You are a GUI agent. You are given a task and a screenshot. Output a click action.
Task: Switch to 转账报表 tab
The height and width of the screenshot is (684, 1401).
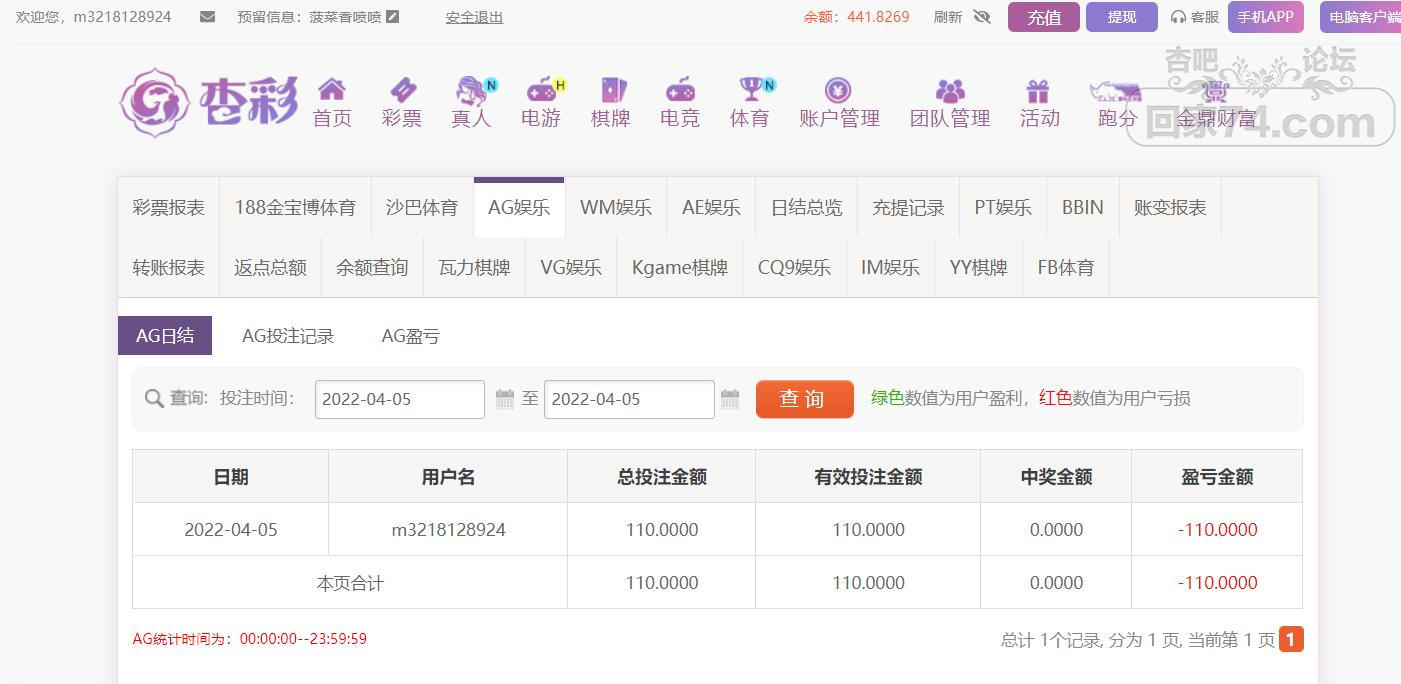[x=168, y=267]
